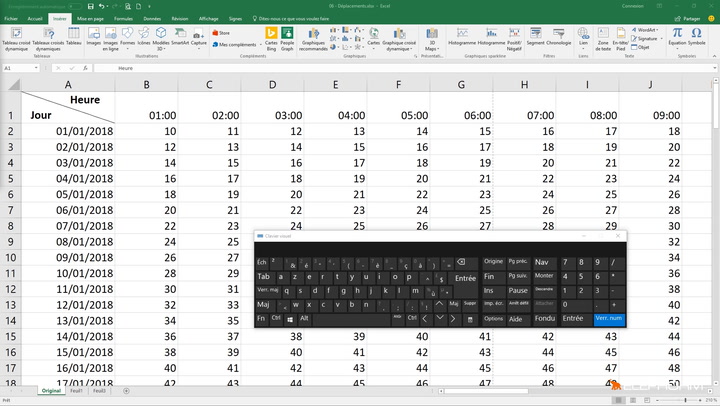
Task: Switch to the Accueil tab
Action: pyautogui.click(x=35, y=19)
